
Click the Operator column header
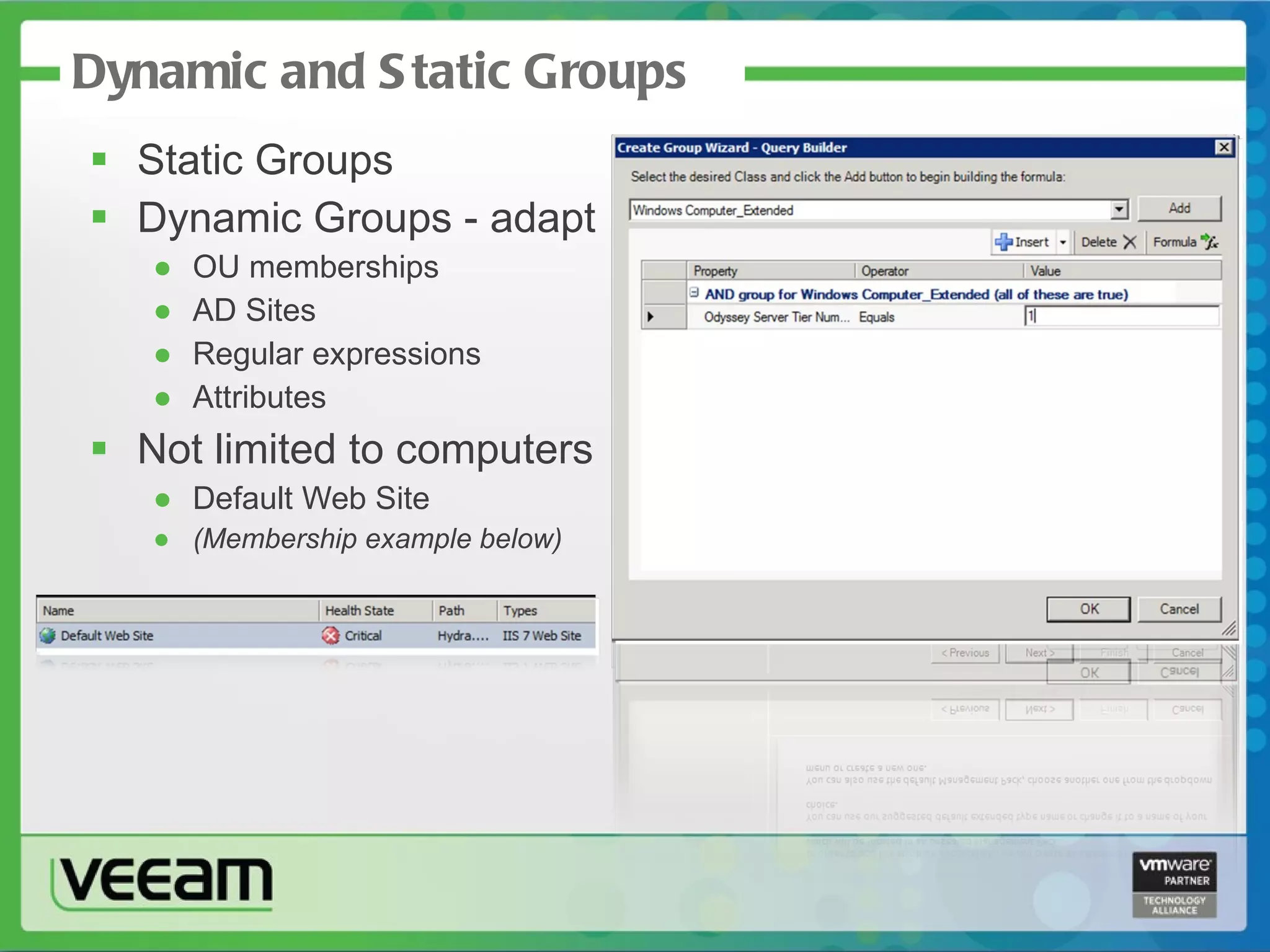tap(939, 271)
